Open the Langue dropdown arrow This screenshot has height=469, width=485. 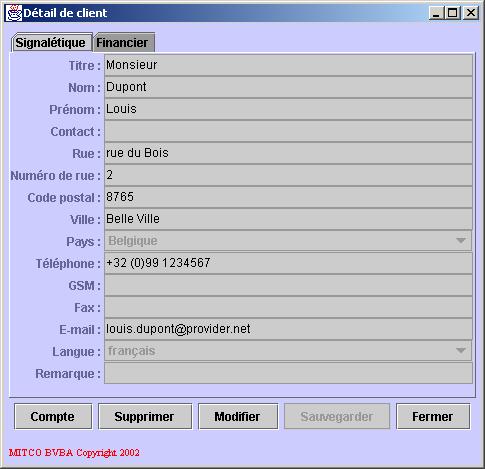[x=461, y=351]
